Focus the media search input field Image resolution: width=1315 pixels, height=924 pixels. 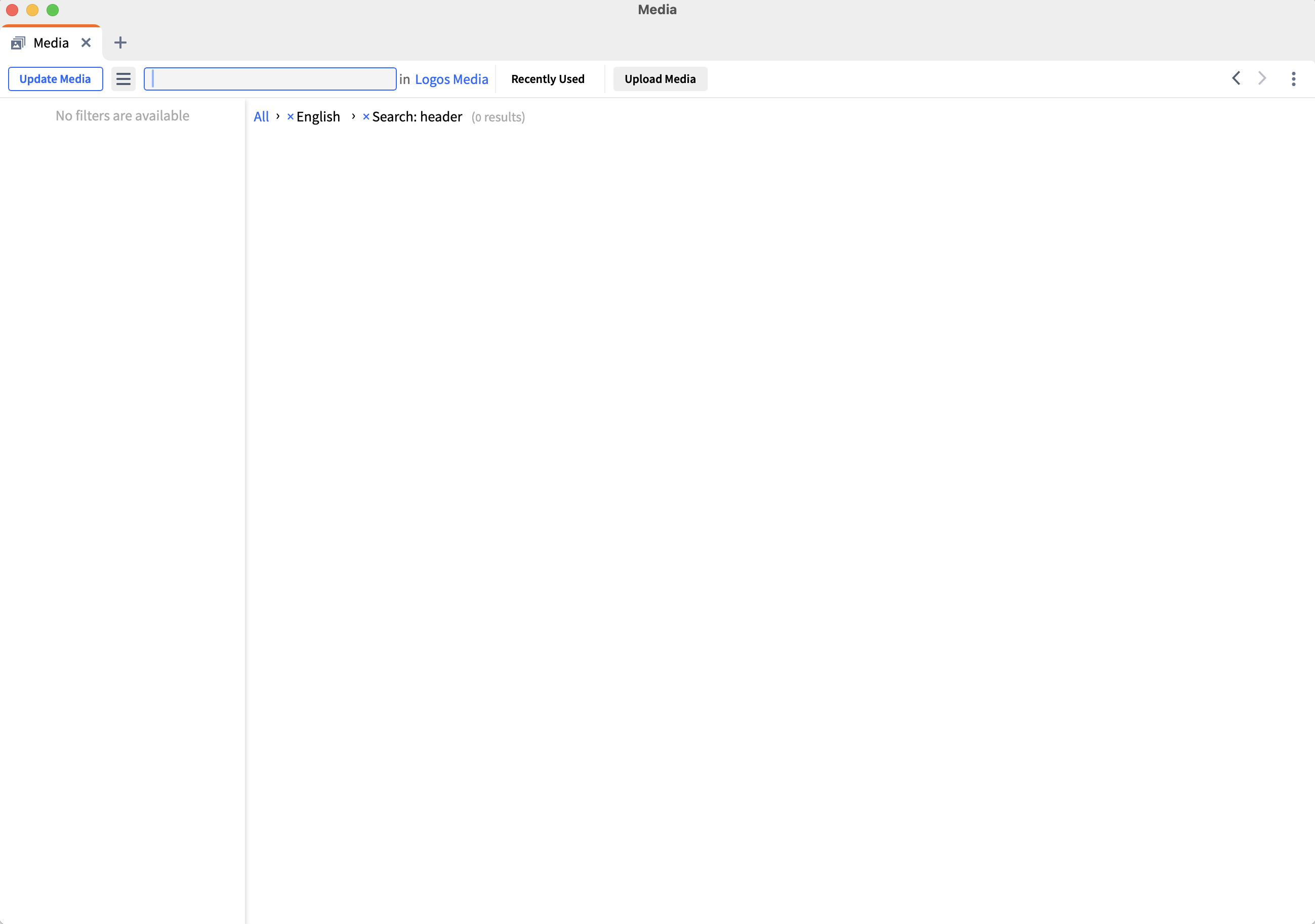tap(270, 79)
